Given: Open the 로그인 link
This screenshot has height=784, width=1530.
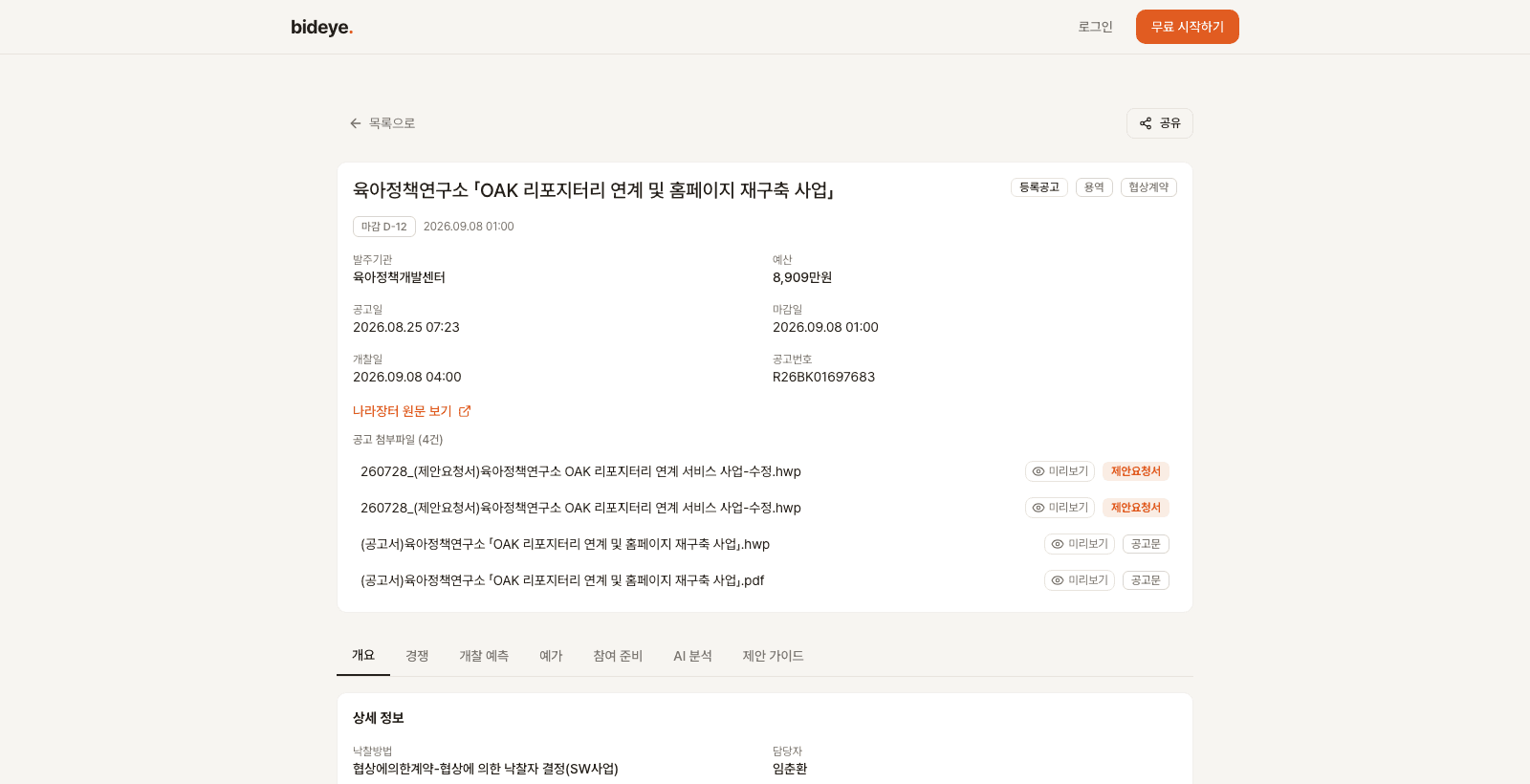Looking at the screenshot, I should 1095,27.
